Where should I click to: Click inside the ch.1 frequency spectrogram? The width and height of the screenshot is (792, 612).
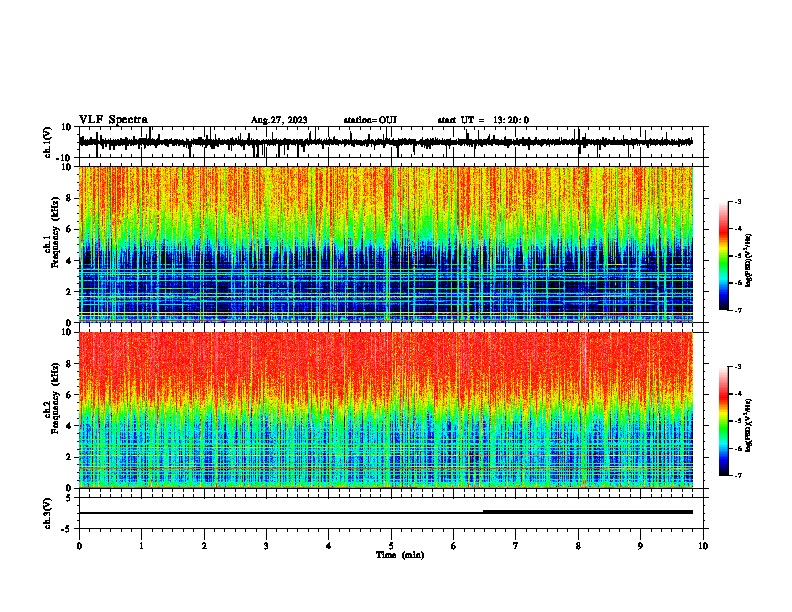tap(386, 244)
